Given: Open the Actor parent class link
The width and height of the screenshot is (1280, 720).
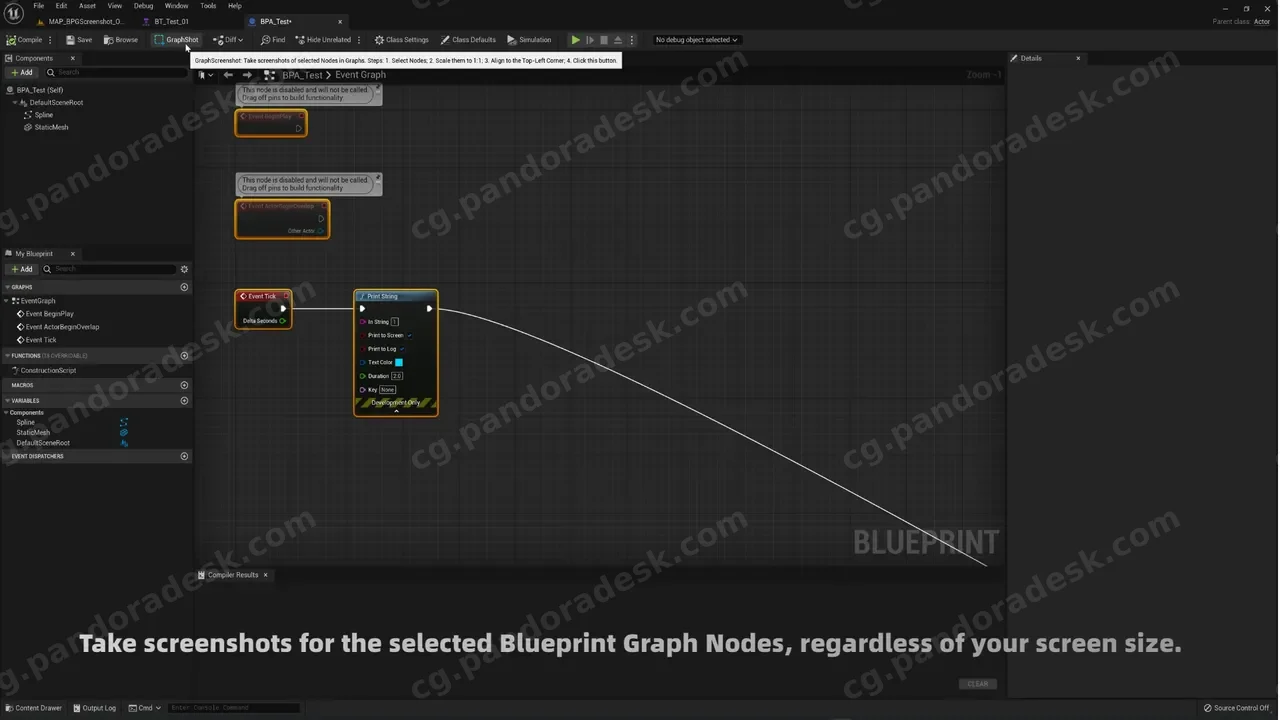Looking at the screenshot, I should click(1260, 21).
